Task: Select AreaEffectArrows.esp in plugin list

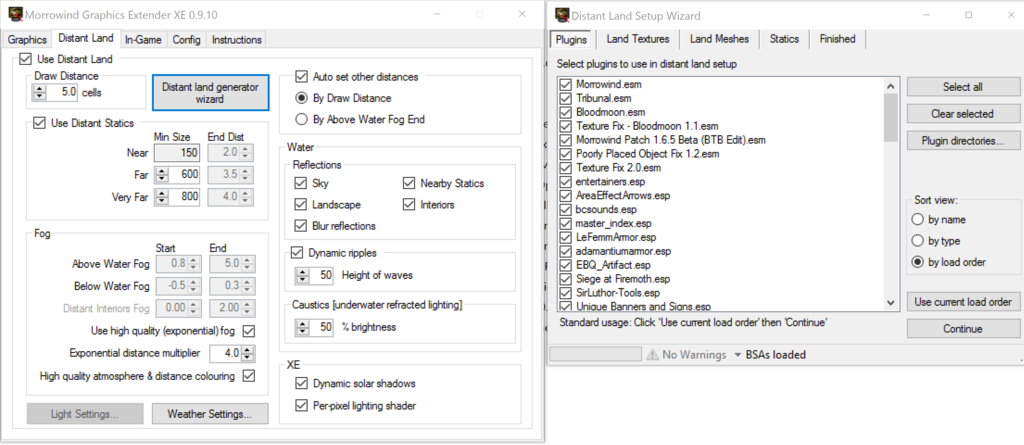Action: tap(623, 196)
